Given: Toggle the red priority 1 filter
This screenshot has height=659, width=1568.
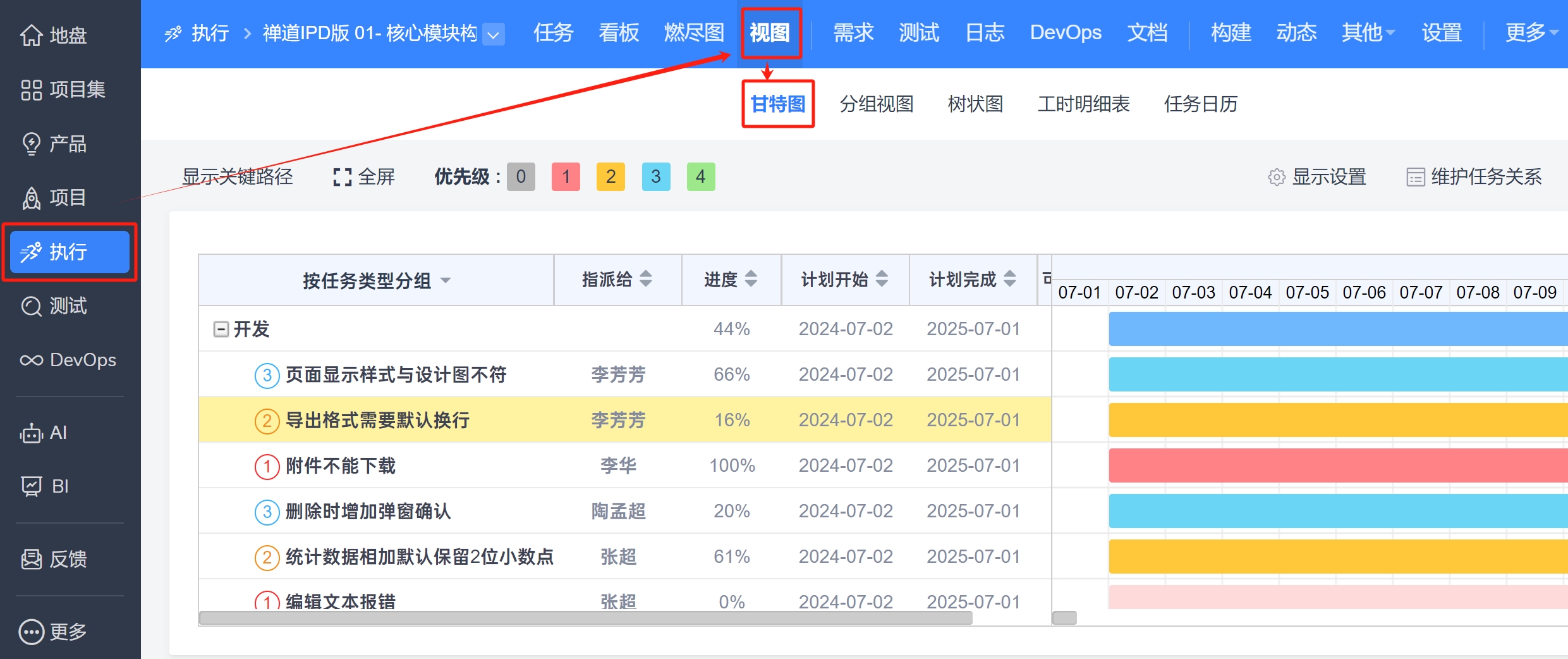Looking at the screenshot, I should coord(566,176).
